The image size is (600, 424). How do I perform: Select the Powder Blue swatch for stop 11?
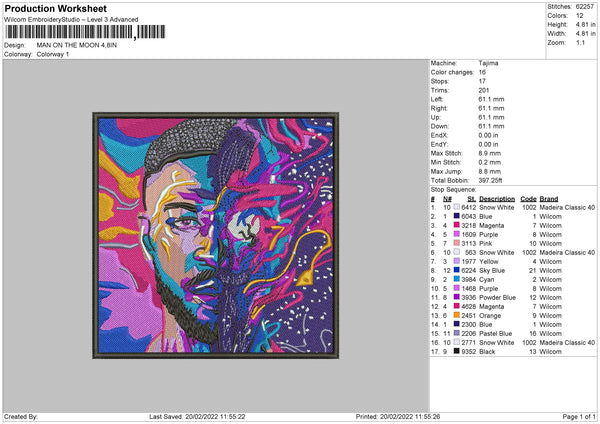(x=457, y=297)
